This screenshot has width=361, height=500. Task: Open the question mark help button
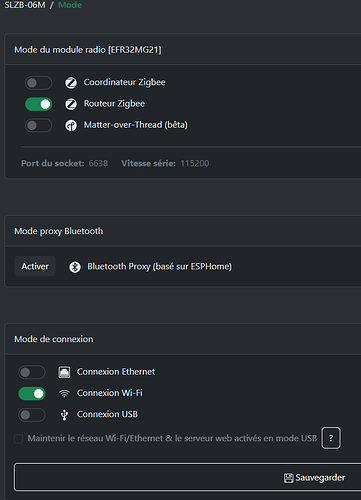pos(331,438)
